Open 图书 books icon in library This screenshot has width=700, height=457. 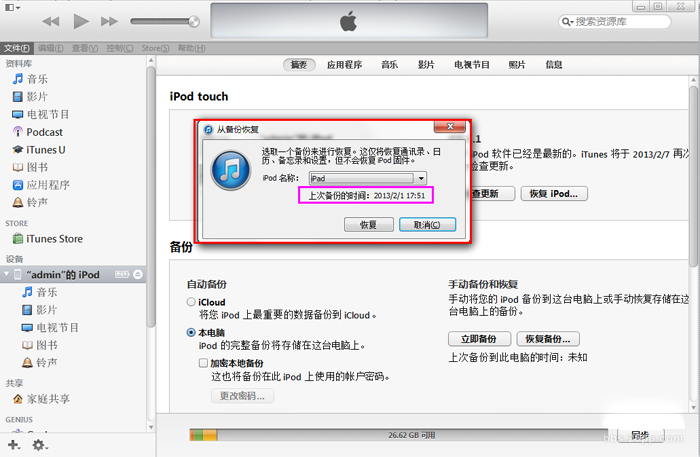(18, 167)
